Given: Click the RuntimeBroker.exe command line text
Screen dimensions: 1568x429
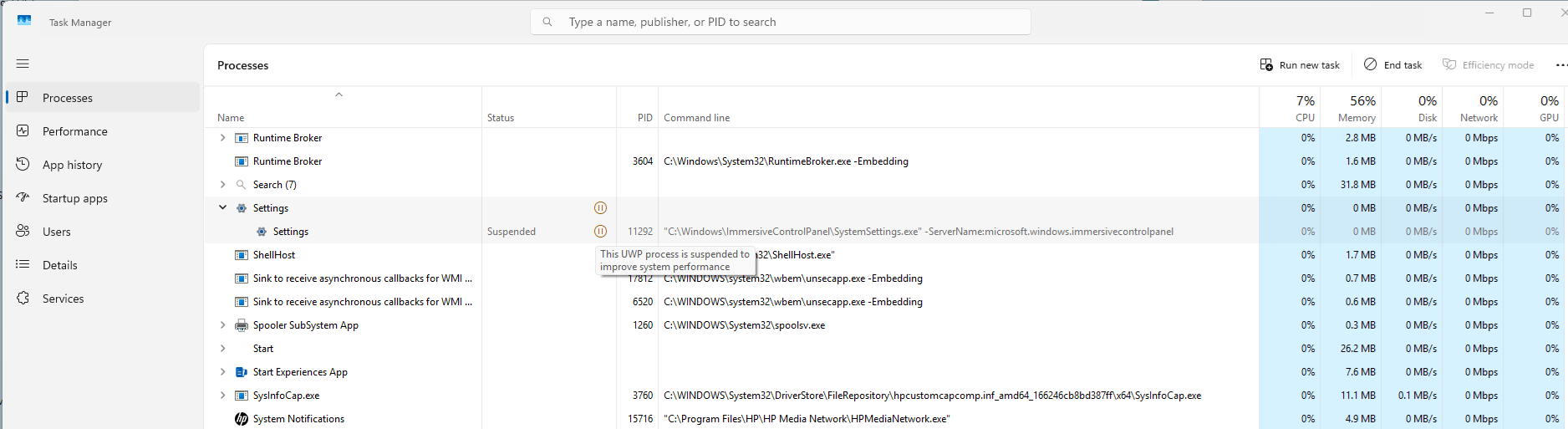Looking at the screenshot, I should [x=786, y=161].
